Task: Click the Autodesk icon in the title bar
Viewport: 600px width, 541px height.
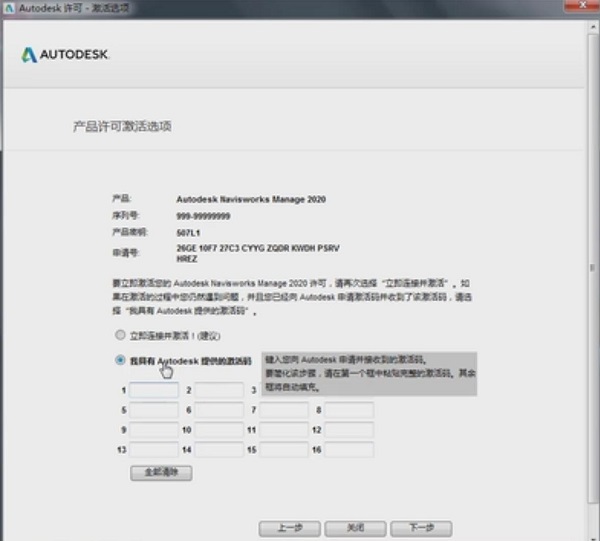Action: tap(9, 8)
